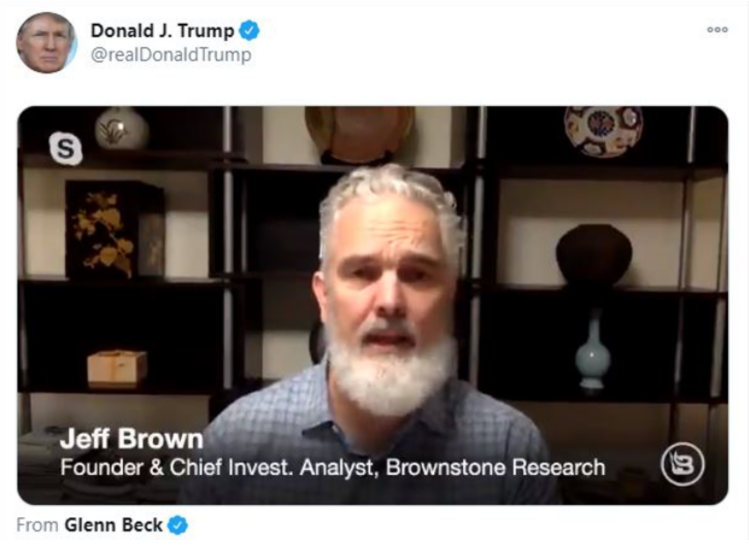Click the "From" label before Glenn Beck
This screenshot has width=749, height=546.
(x=37, y=525)
